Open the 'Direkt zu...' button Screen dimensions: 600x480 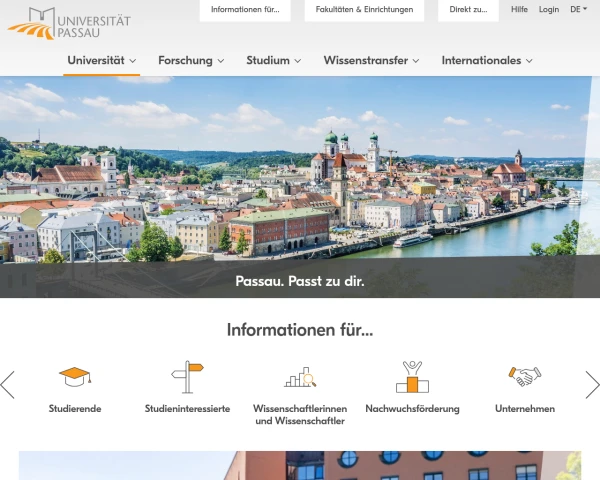pos(468,10)
